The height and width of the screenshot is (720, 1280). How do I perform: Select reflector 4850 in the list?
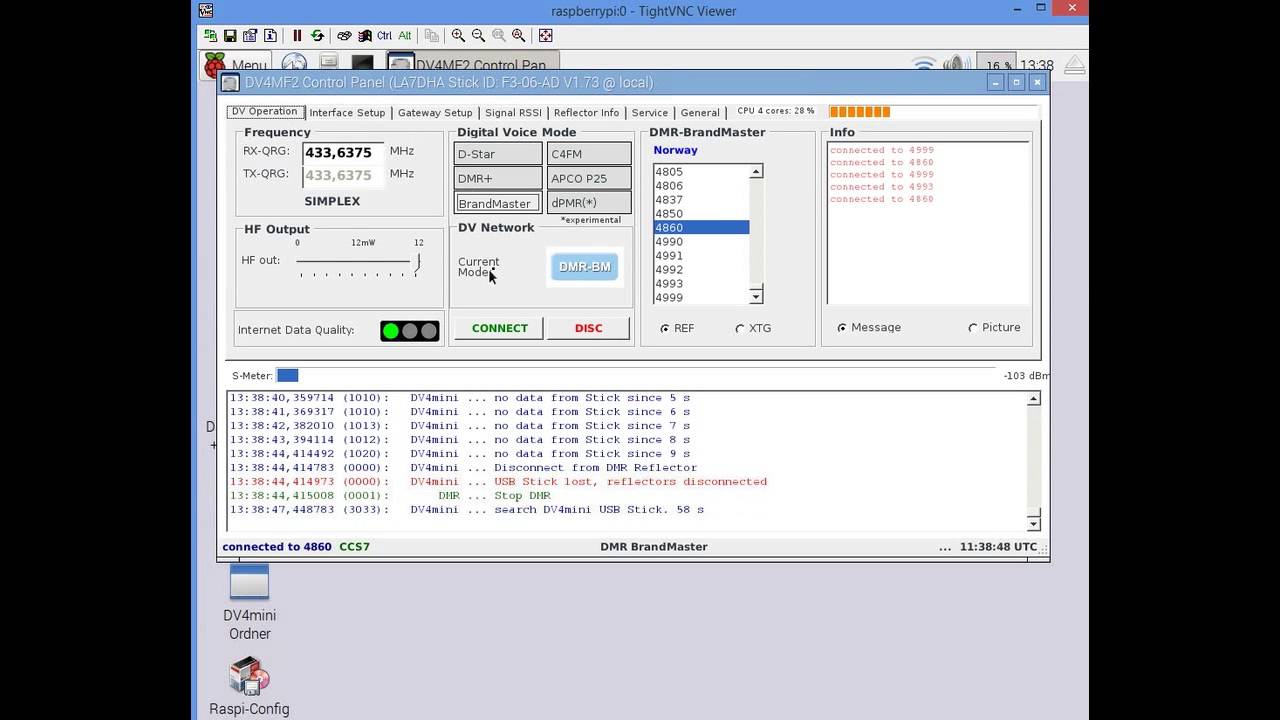pyautogui.click(x=701, y=214)
